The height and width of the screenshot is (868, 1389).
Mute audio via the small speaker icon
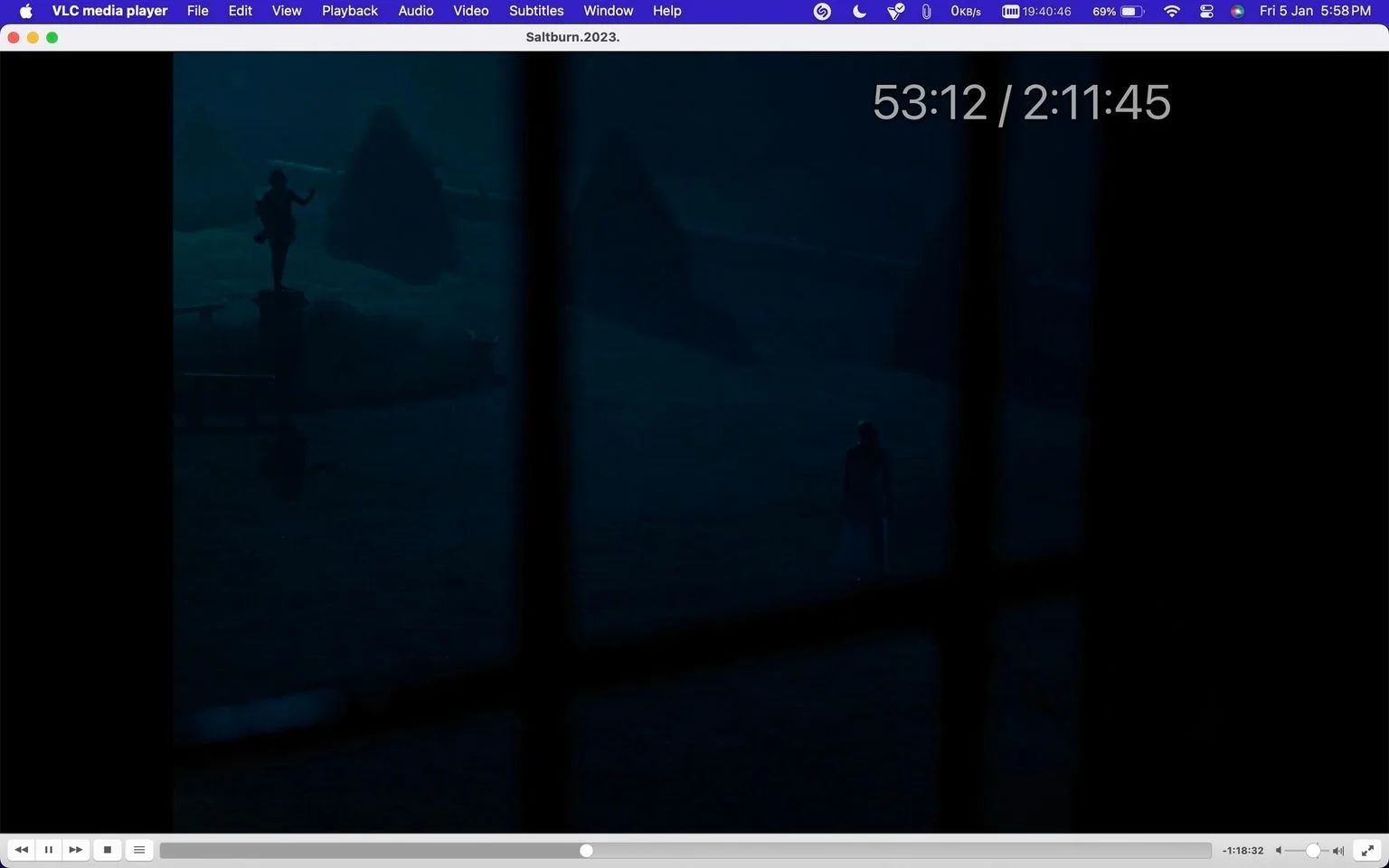[x=1279, y=851]
